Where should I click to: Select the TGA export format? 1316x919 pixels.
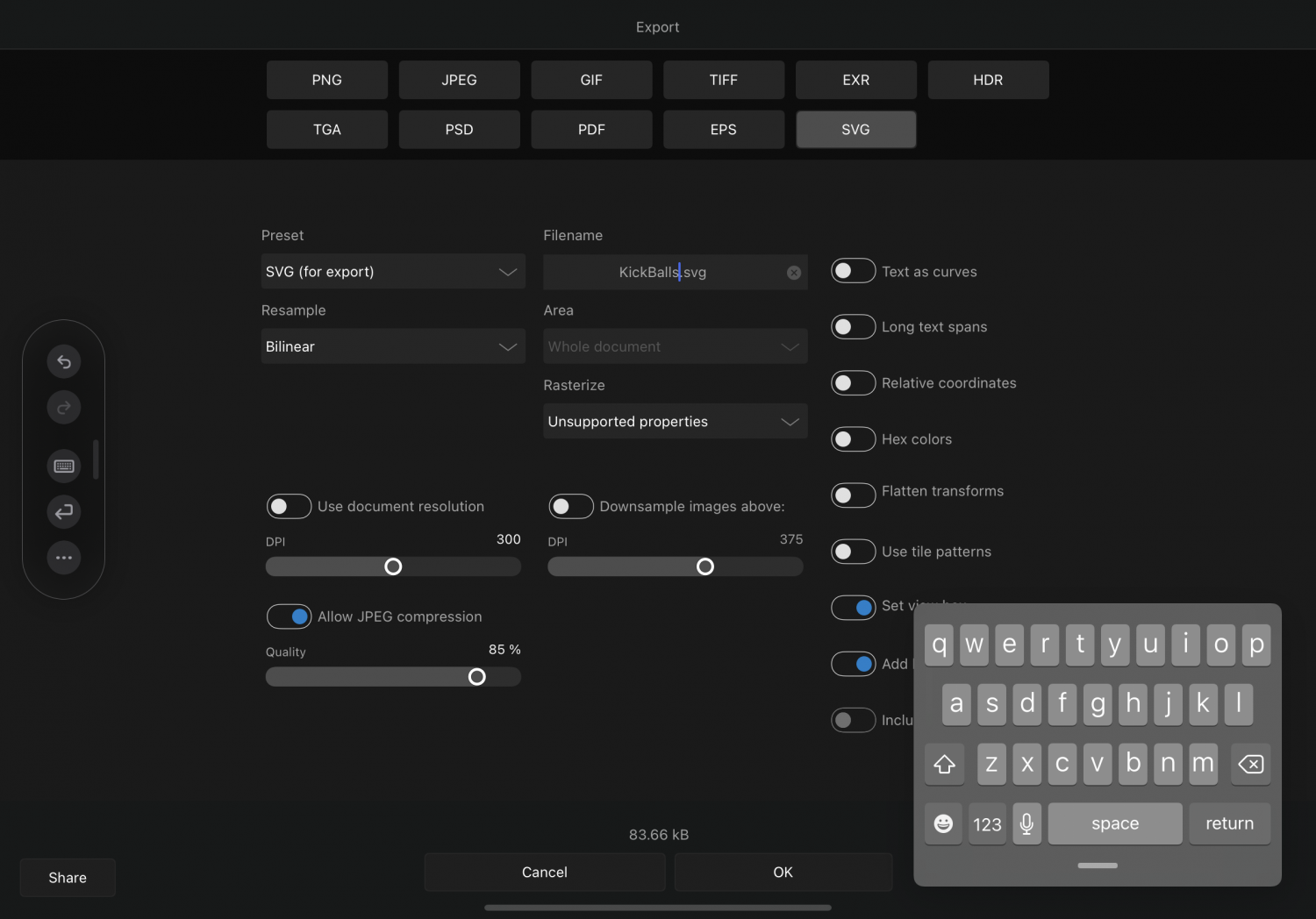[327, 130]
